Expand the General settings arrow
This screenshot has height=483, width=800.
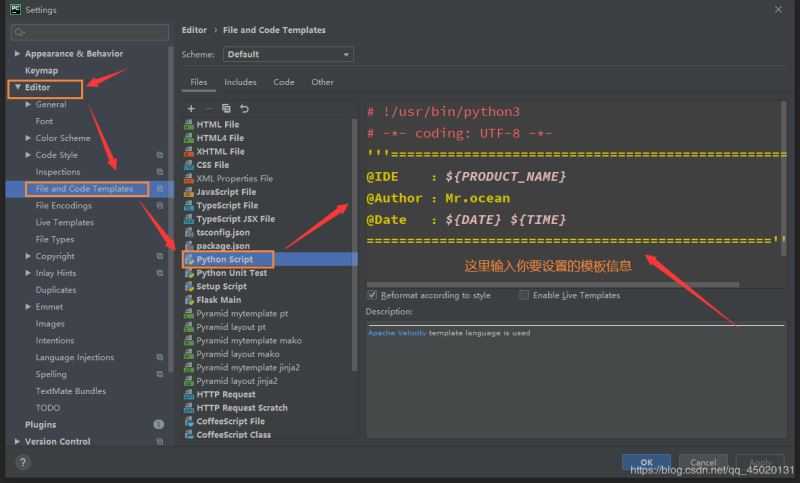(28, 104)
